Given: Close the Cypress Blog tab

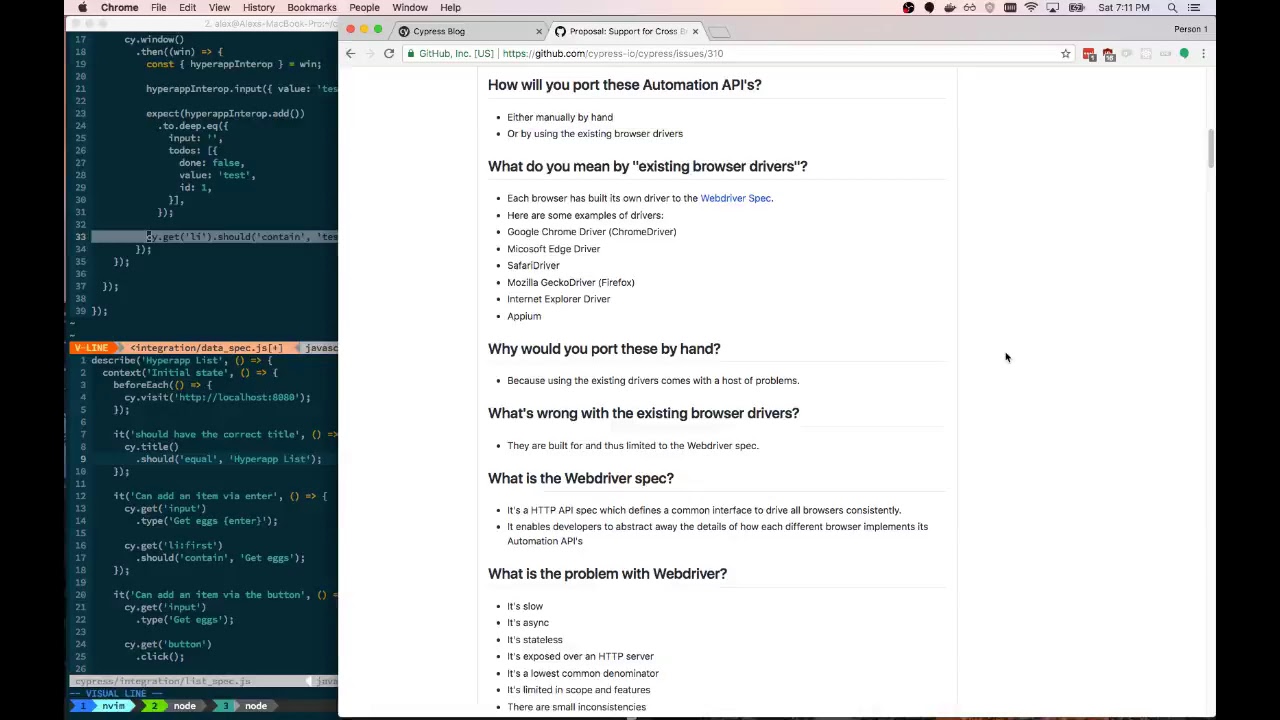Looking at the screenshot, I should coord(539,31).
